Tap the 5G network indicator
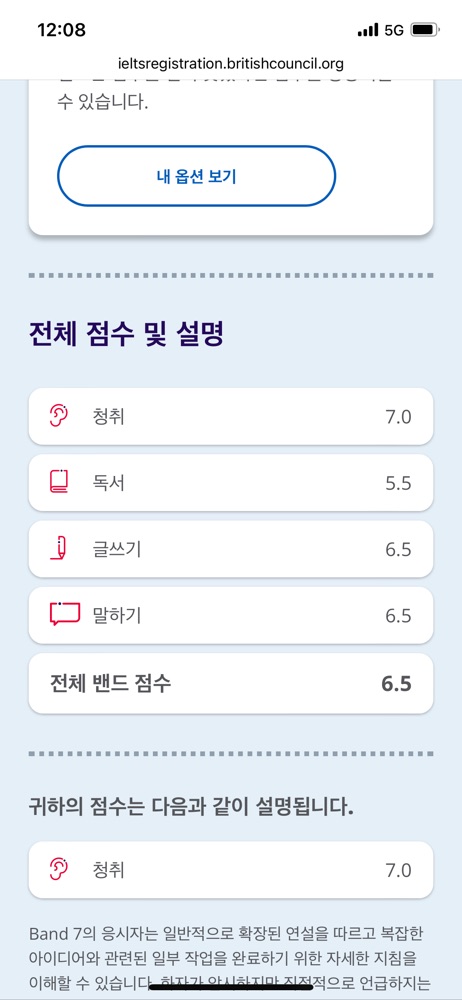This screenshot has height=1000, width=462. [394, 30]
